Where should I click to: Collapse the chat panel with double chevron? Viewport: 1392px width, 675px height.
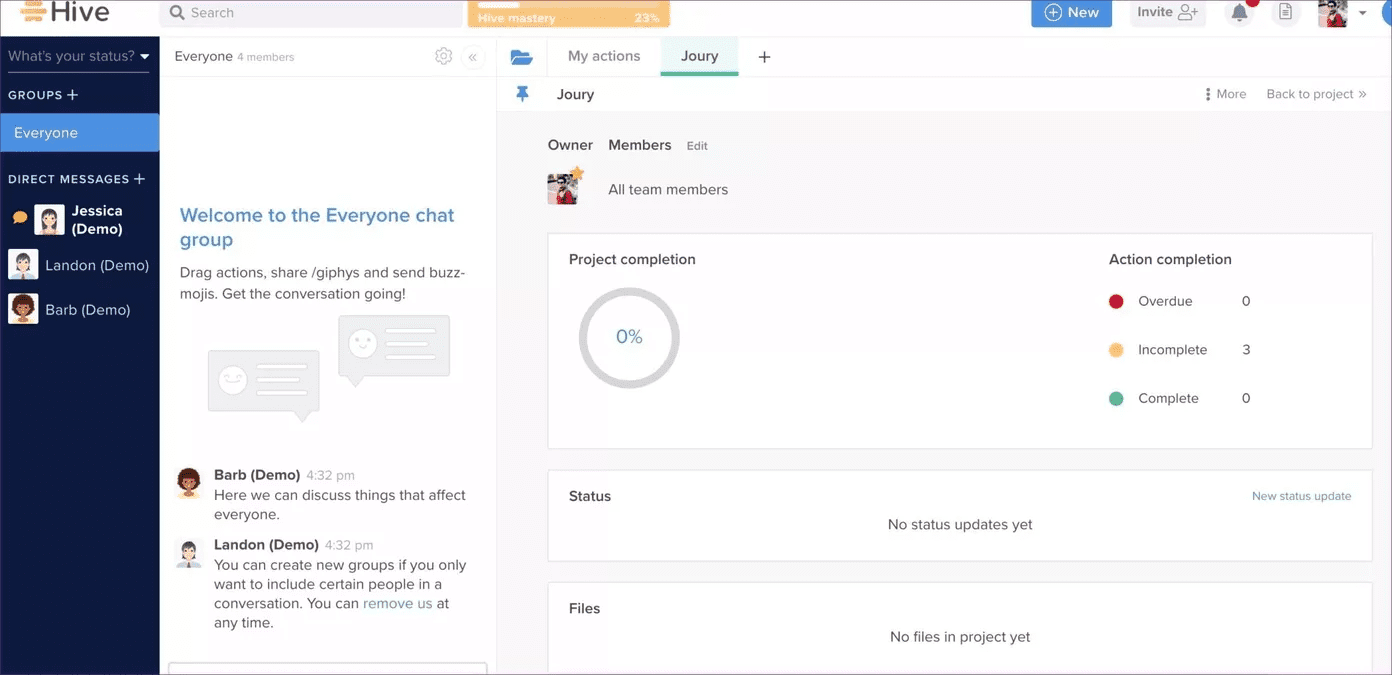pos(473,57)
